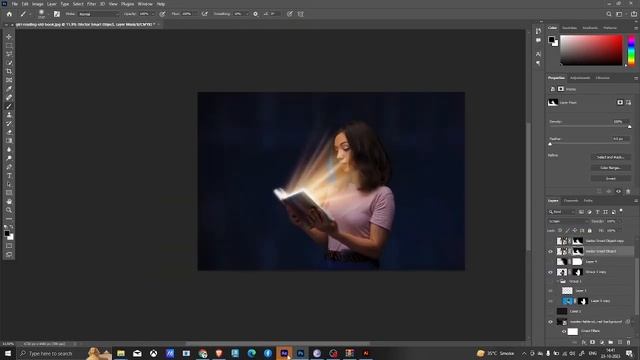
Task: Click the hue spectrum strip
Action: 631,50
